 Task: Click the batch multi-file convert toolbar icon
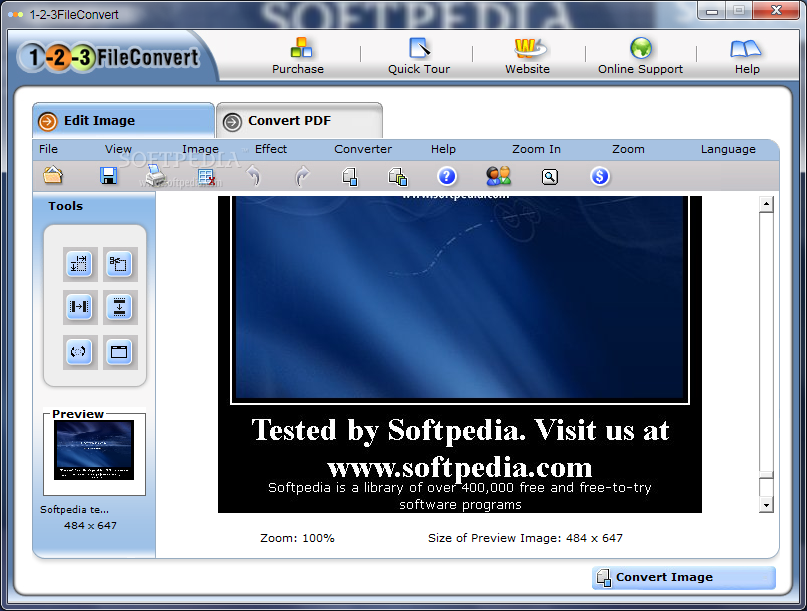tap(398, 177)
